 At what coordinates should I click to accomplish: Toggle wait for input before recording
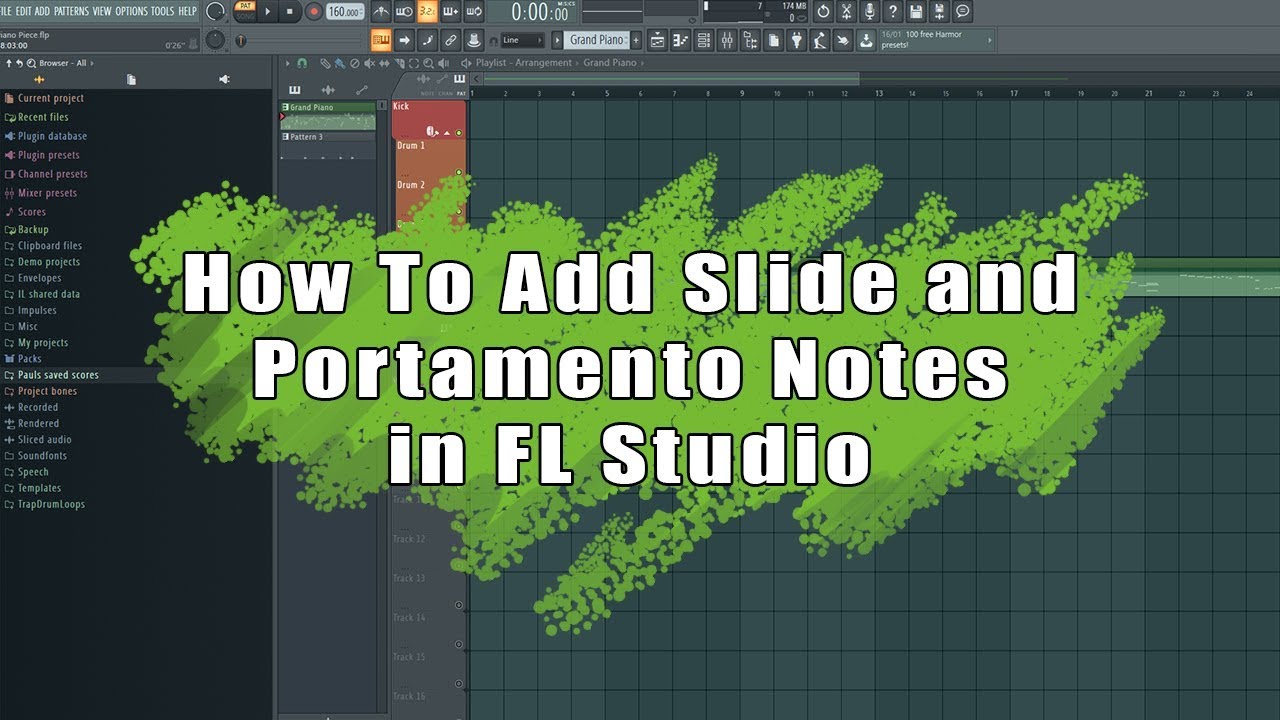(404, 12)
